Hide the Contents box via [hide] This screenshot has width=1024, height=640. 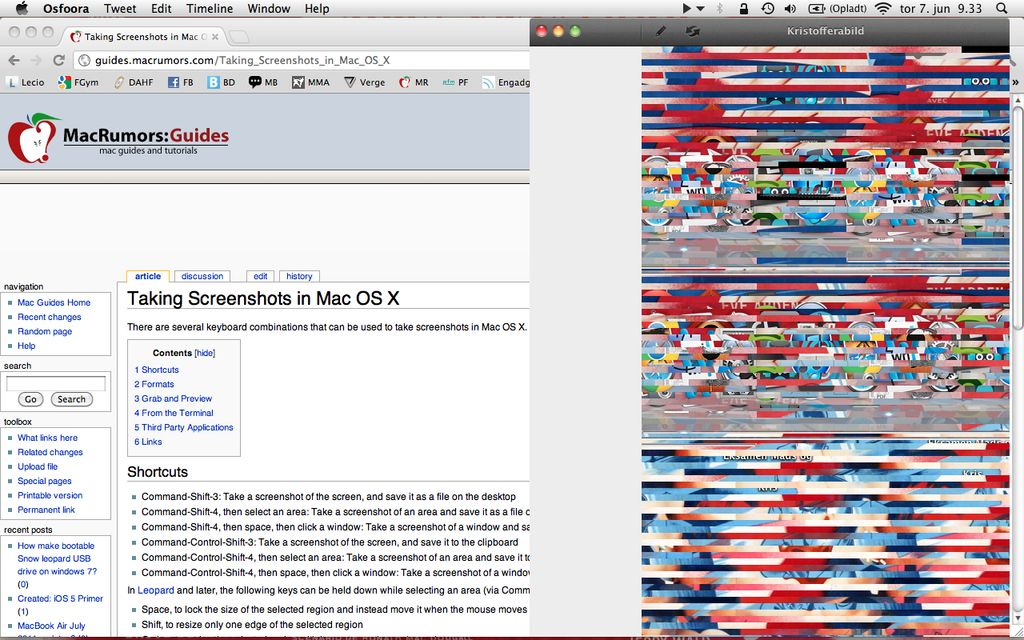[204, 353]
